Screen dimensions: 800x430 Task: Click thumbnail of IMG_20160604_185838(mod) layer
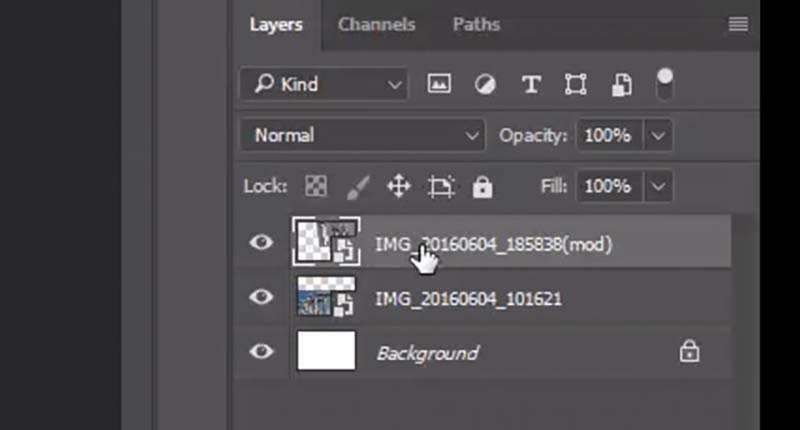point(327,241)
